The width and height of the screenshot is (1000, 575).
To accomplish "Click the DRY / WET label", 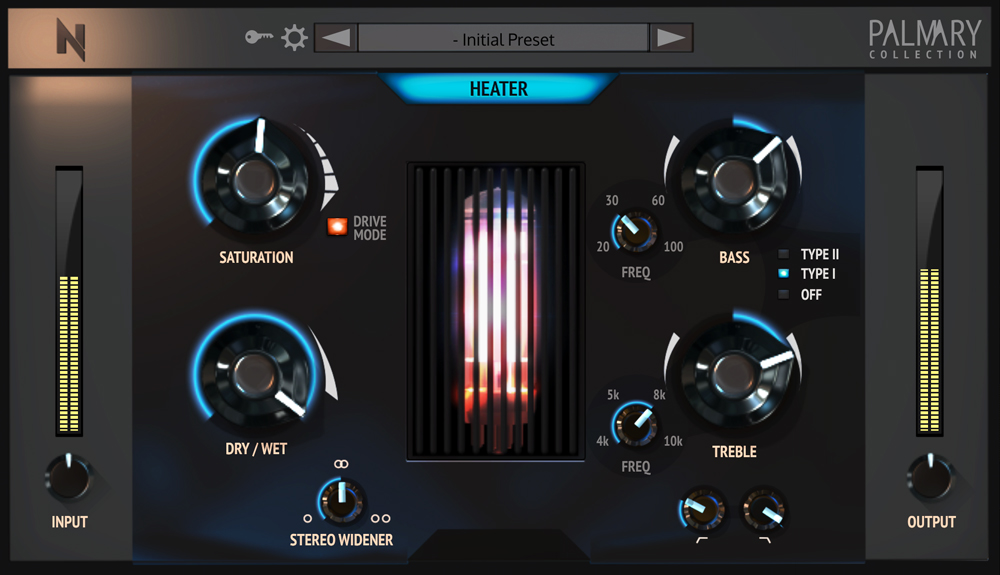I will point(256,449).
